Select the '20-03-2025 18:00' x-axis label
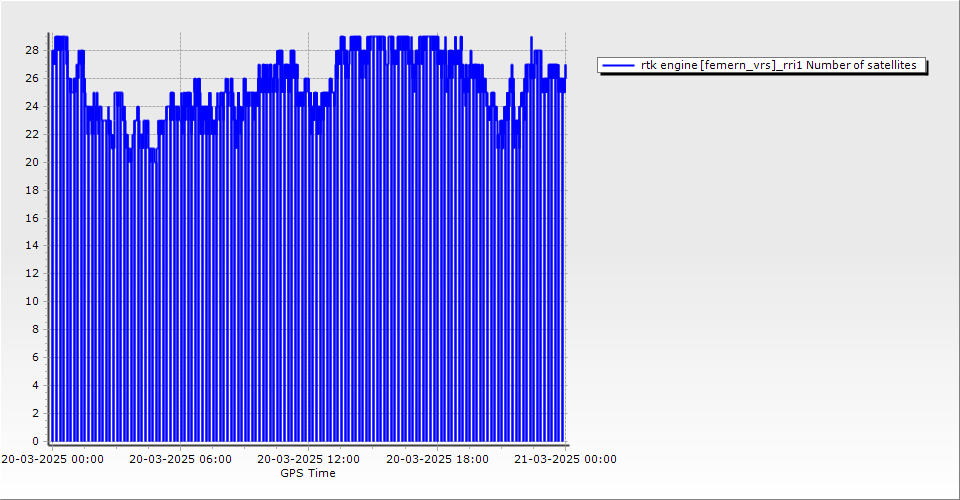Image resolution: width=960 pixels, height=500 pixels. click(437, 459)
